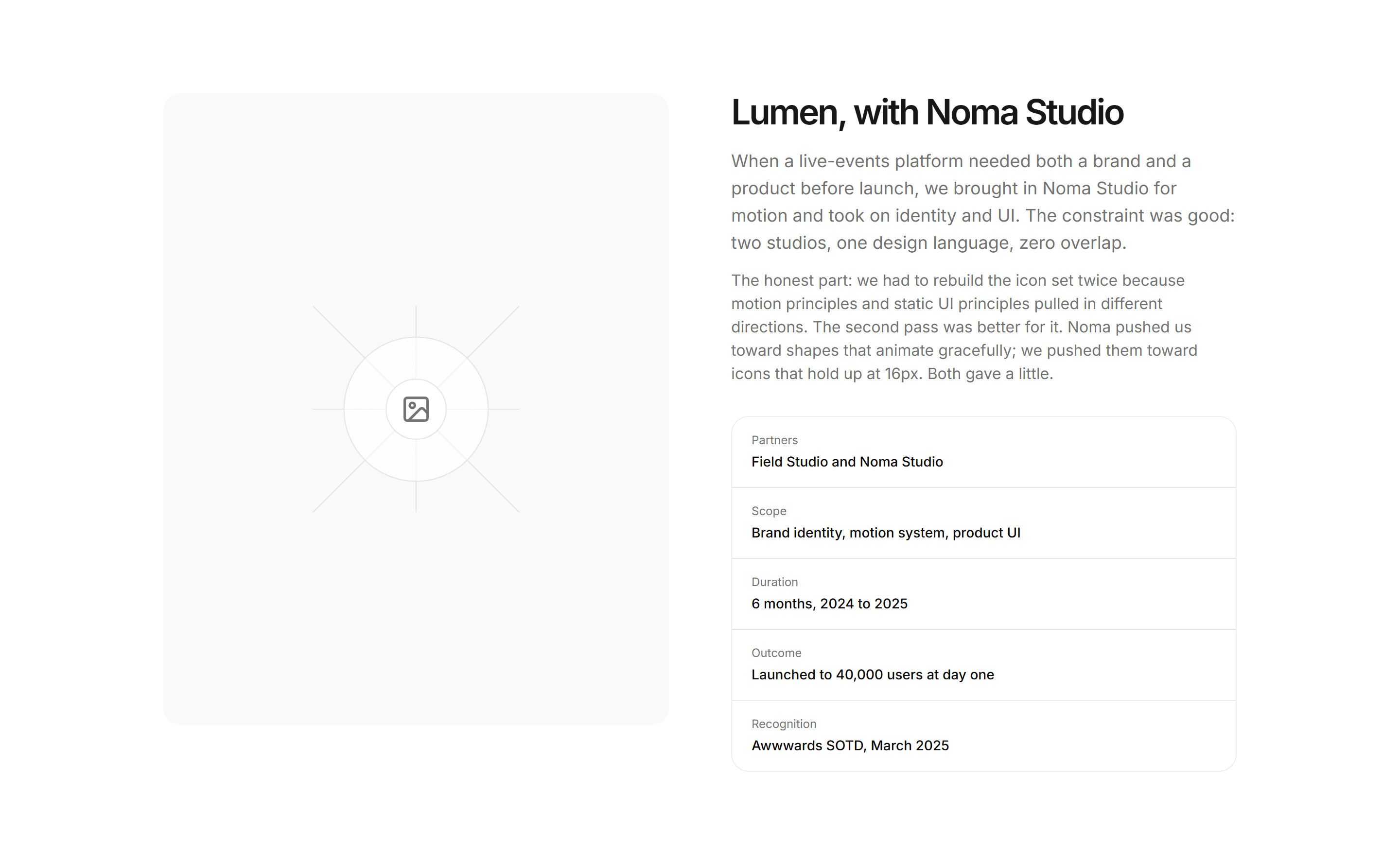The image size is (1400, 865).
Task: Click 'Launched to 40,000 users at day one'
Action: coord(873,675)
